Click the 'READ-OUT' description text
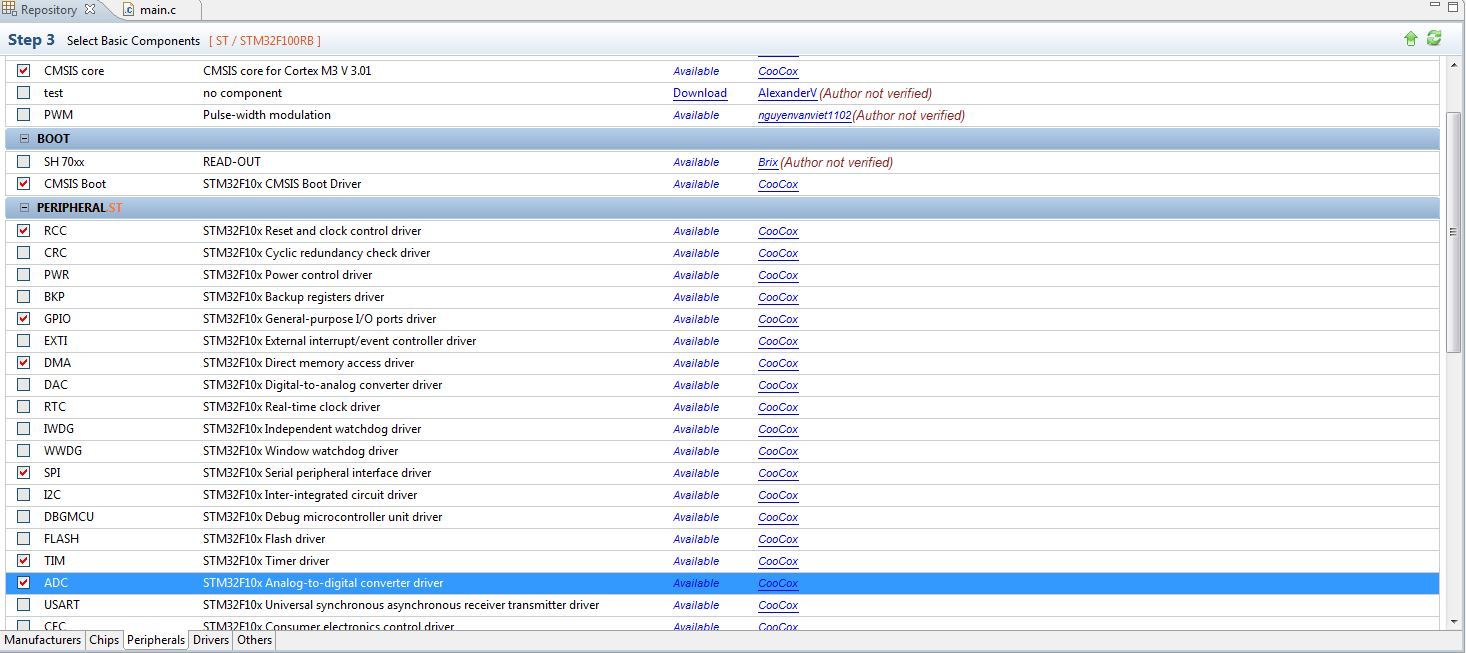Screen dimensions: 1466x653 pos(232,162)
